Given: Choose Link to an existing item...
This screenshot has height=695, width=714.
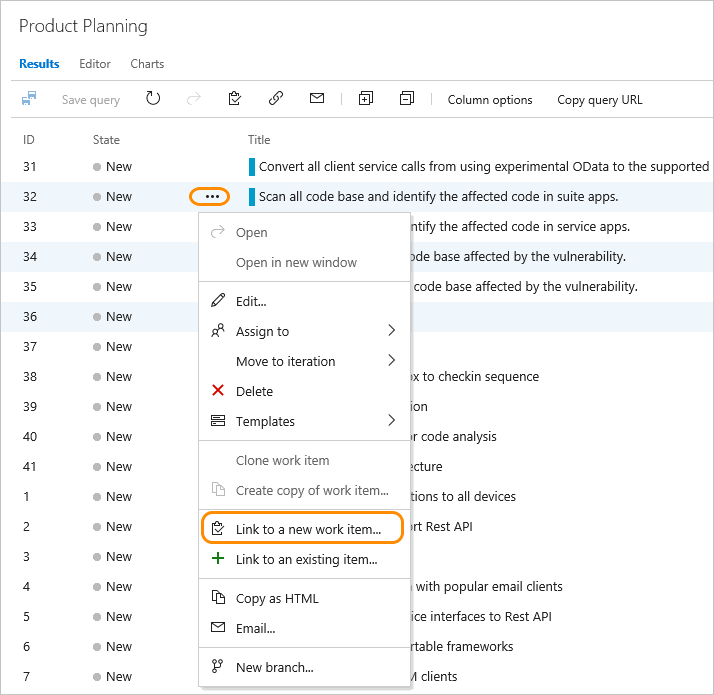Looking at the screenshot, I should (x=305, y=559).
